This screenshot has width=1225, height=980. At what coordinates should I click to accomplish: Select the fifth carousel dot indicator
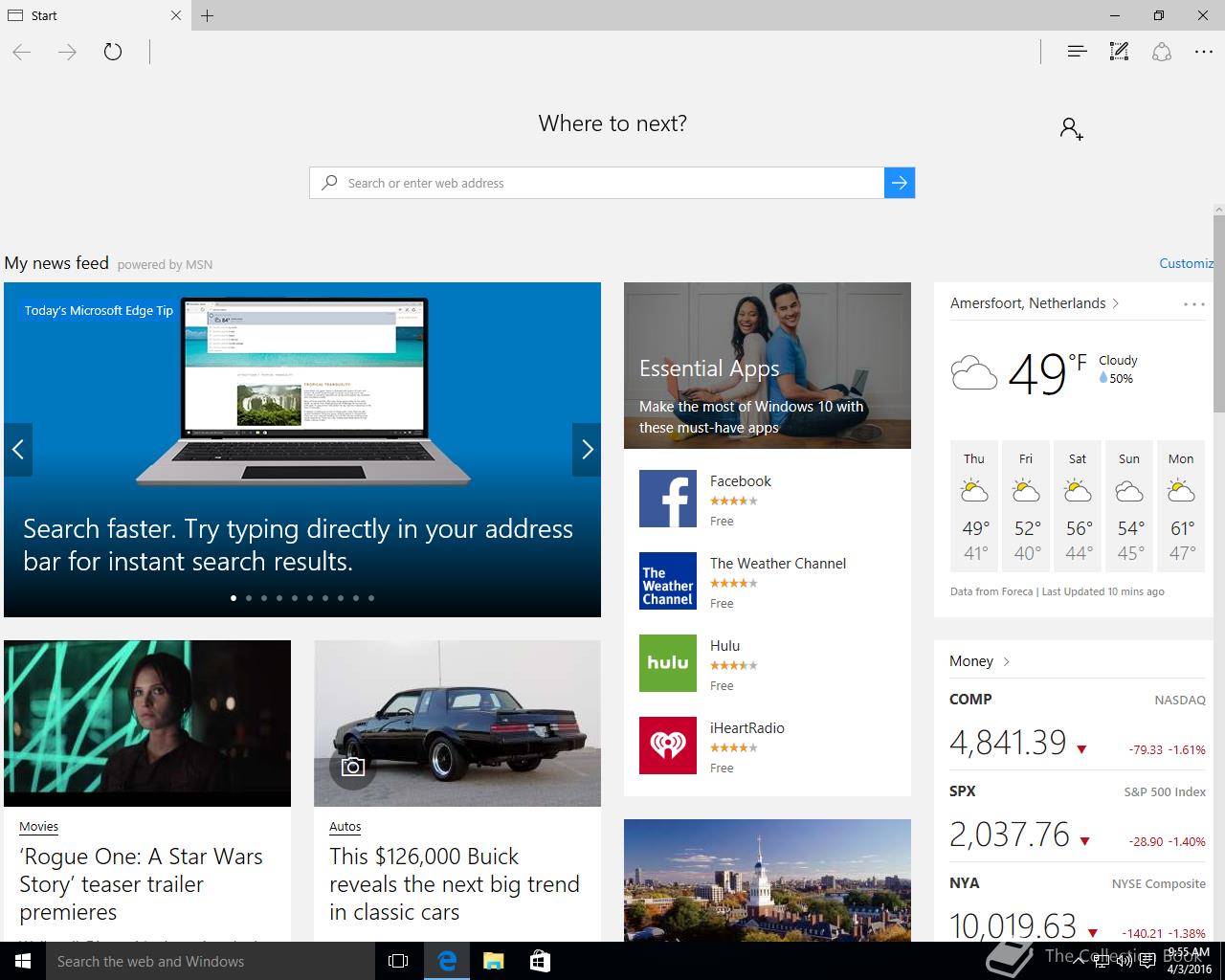295,598
